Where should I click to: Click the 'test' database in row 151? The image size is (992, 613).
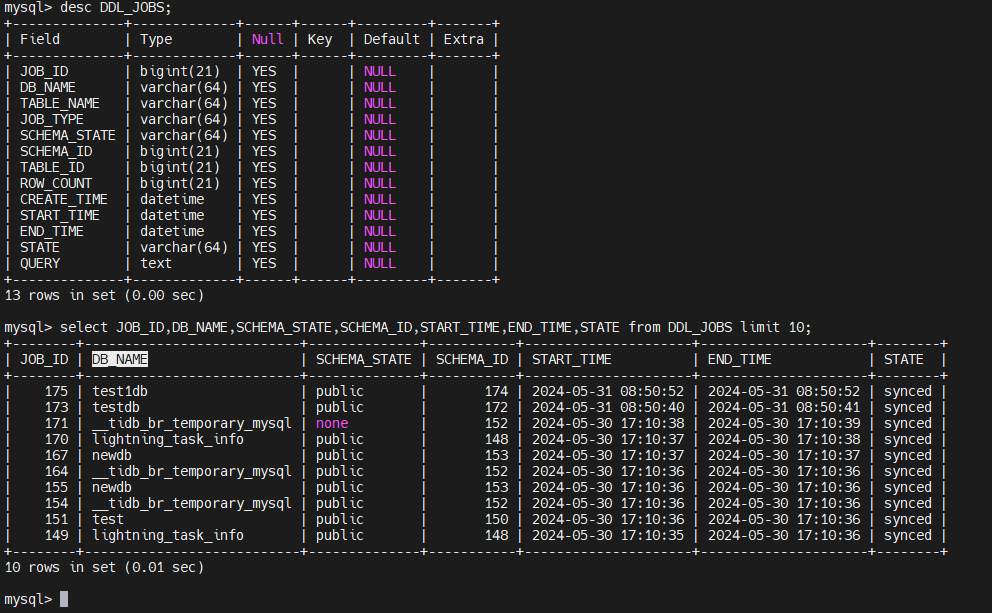[x=108, y=519]
